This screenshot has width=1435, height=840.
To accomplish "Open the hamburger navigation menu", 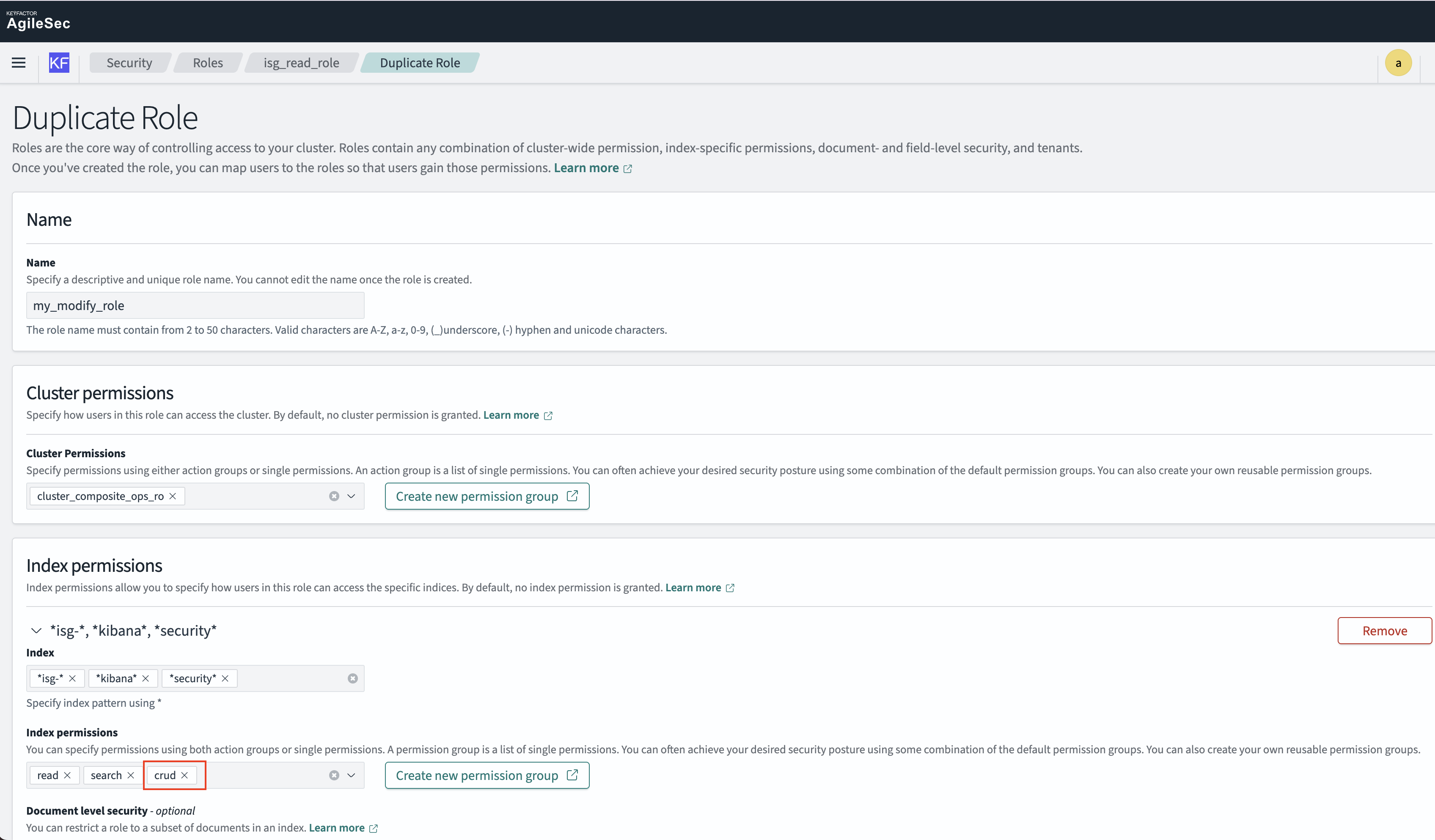I will click(19, 63).
